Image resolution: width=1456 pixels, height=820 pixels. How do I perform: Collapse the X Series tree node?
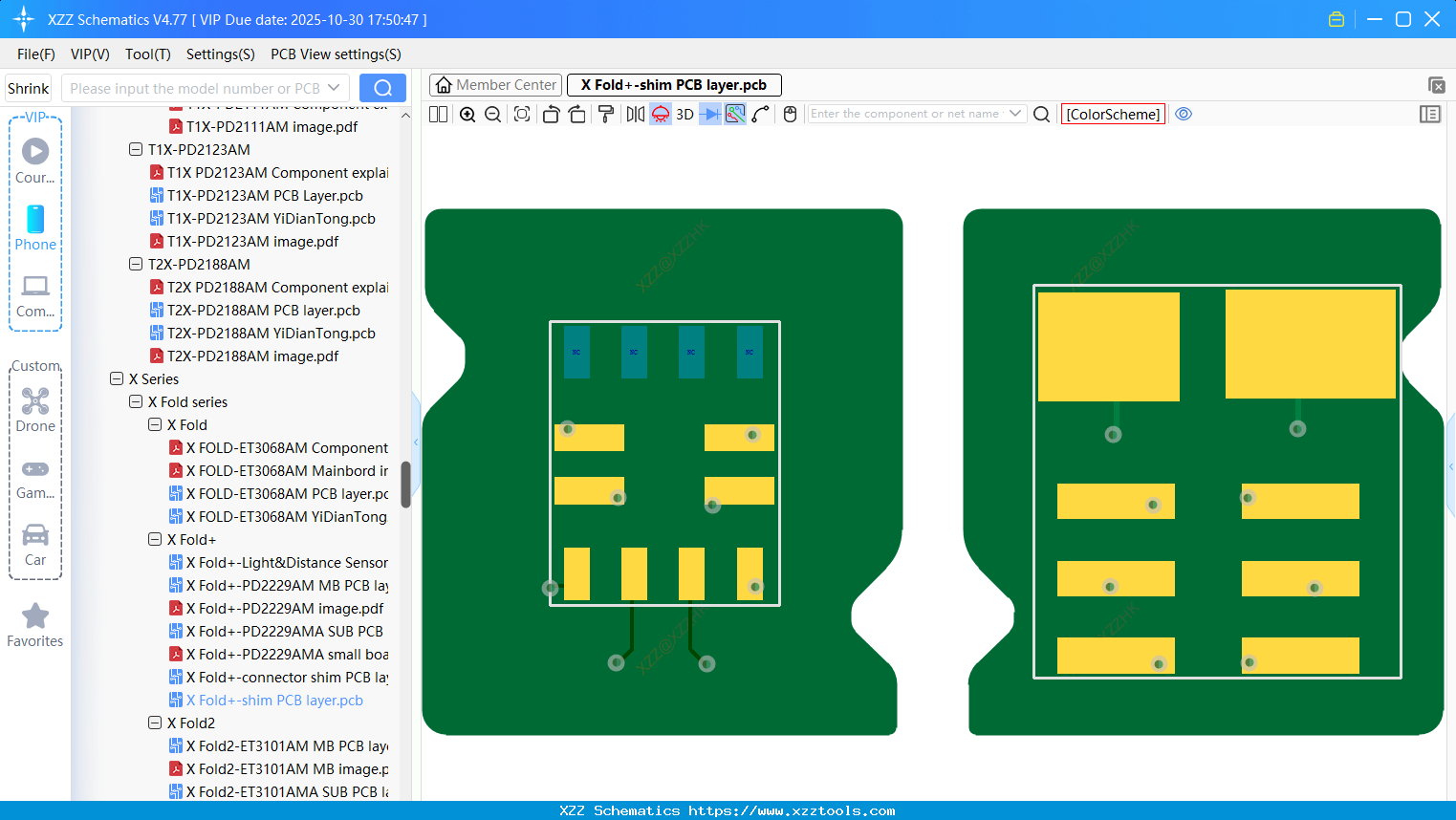click(x=116, y=378)
